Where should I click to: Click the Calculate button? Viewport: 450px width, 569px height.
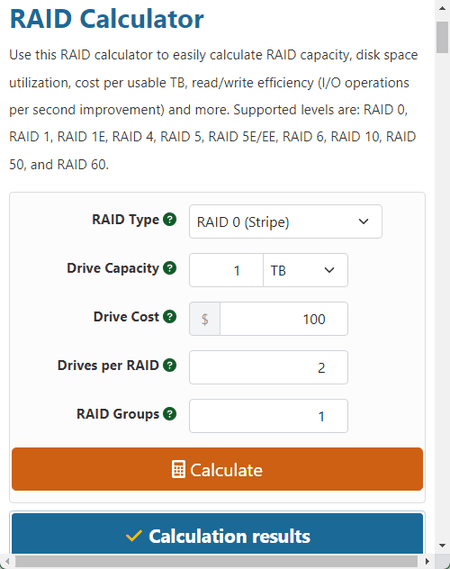217,470
